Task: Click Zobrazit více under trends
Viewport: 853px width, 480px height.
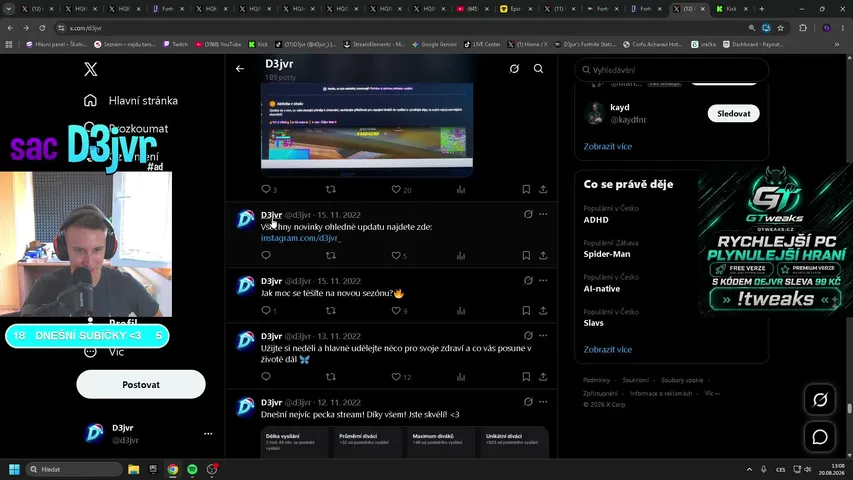Action: (x=608, y=349)
